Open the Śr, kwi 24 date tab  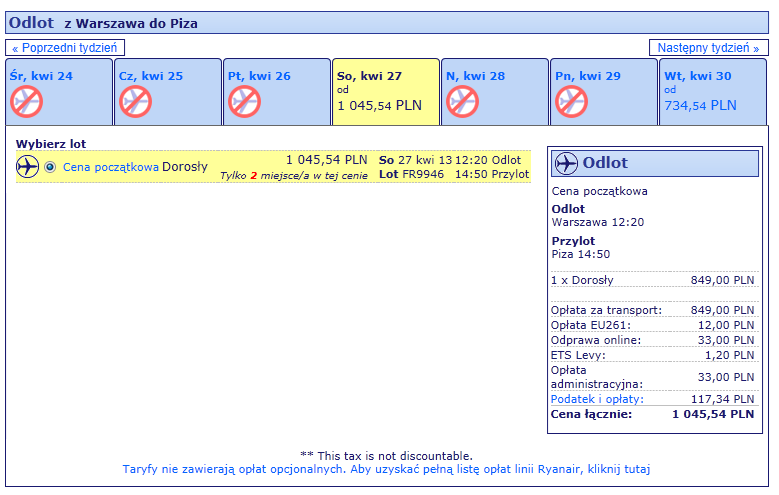pyautogui.click(x=59, y=91)
